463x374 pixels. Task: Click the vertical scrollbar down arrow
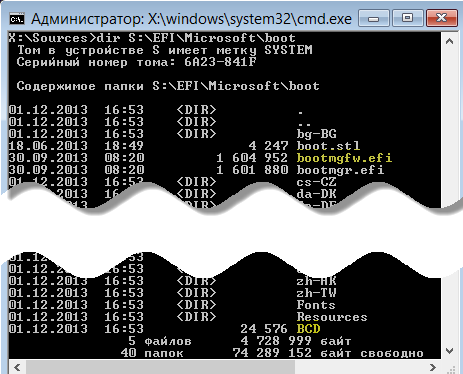point(449,351)
